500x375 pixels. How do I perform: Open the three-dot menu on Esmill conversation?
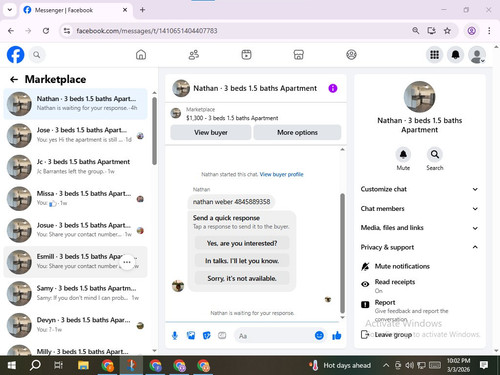click(x=127, y=262)
